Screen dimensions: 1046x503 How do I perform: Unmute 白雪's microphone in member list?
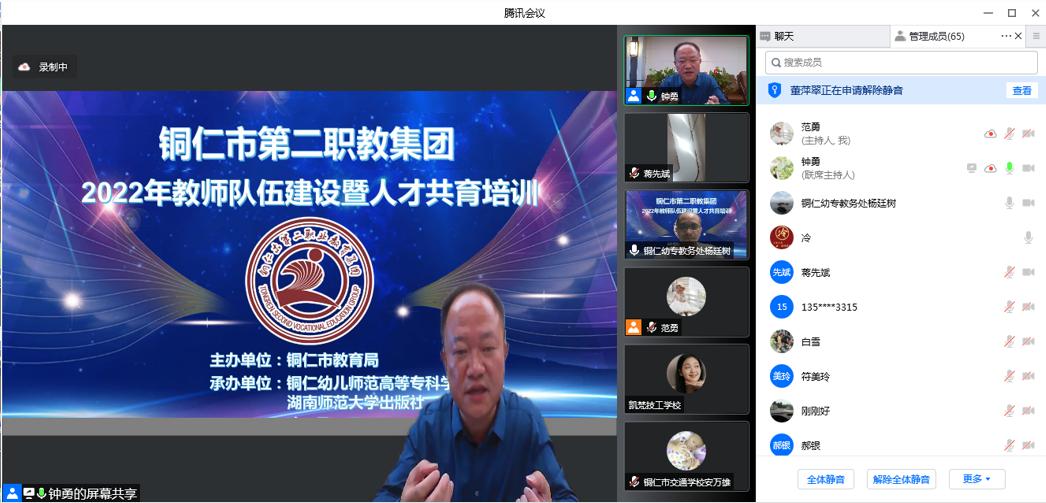point(1009,342)
